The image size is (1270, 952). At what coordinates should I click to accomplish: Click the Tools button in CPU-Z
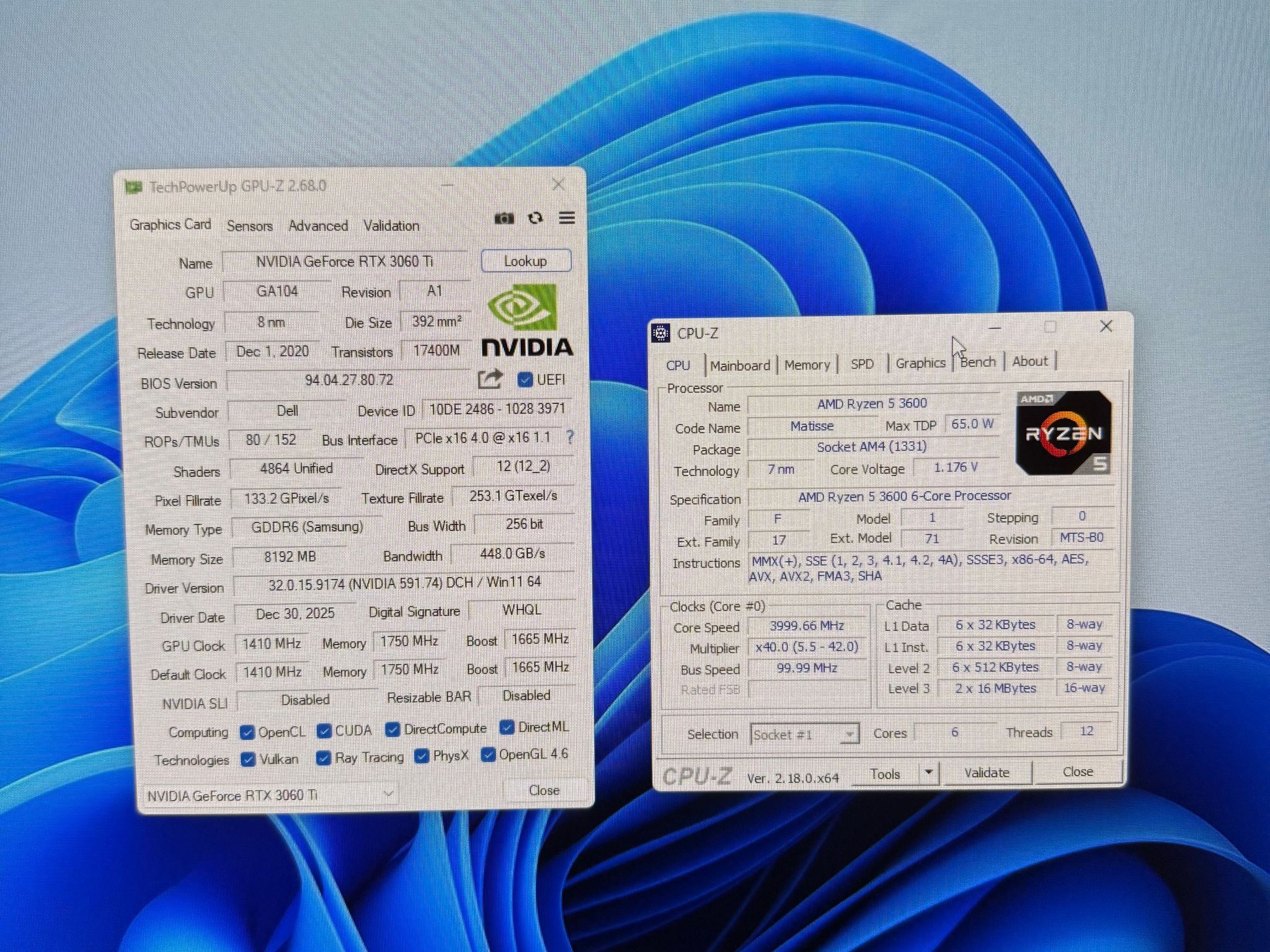885,774
